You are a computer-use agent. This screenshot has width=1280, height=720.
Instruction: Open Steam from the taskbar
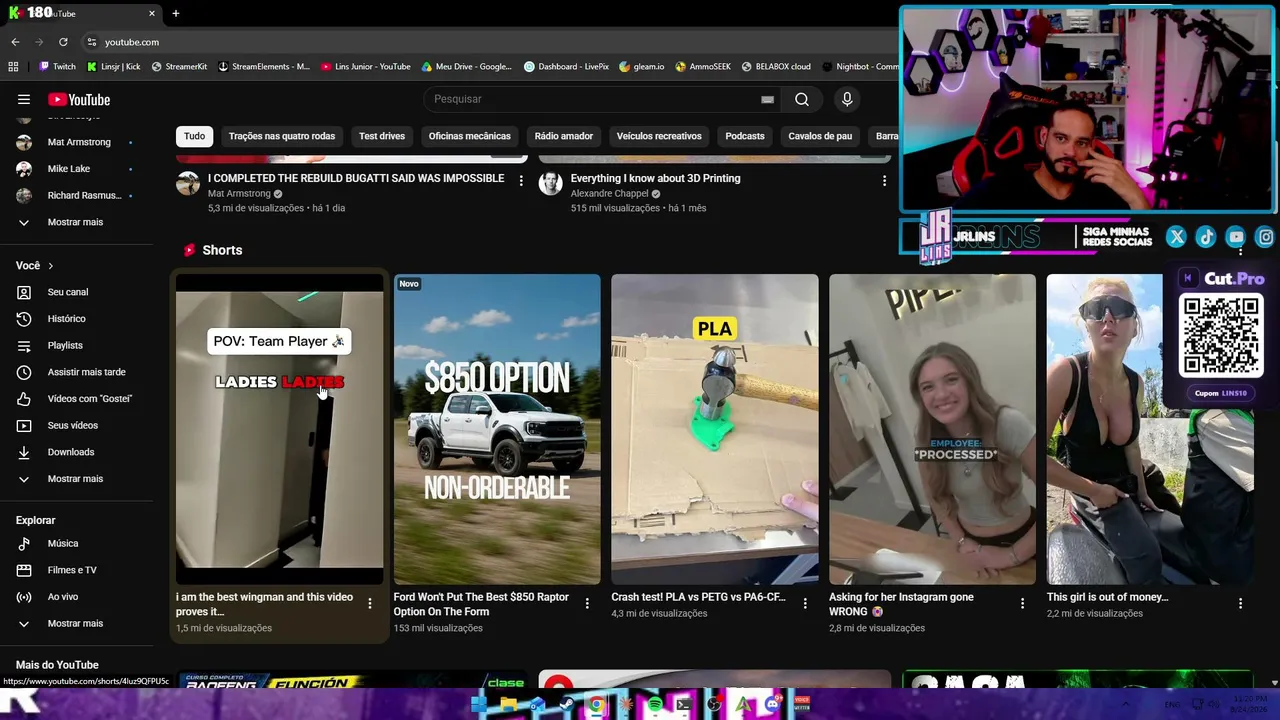(567, 705)
